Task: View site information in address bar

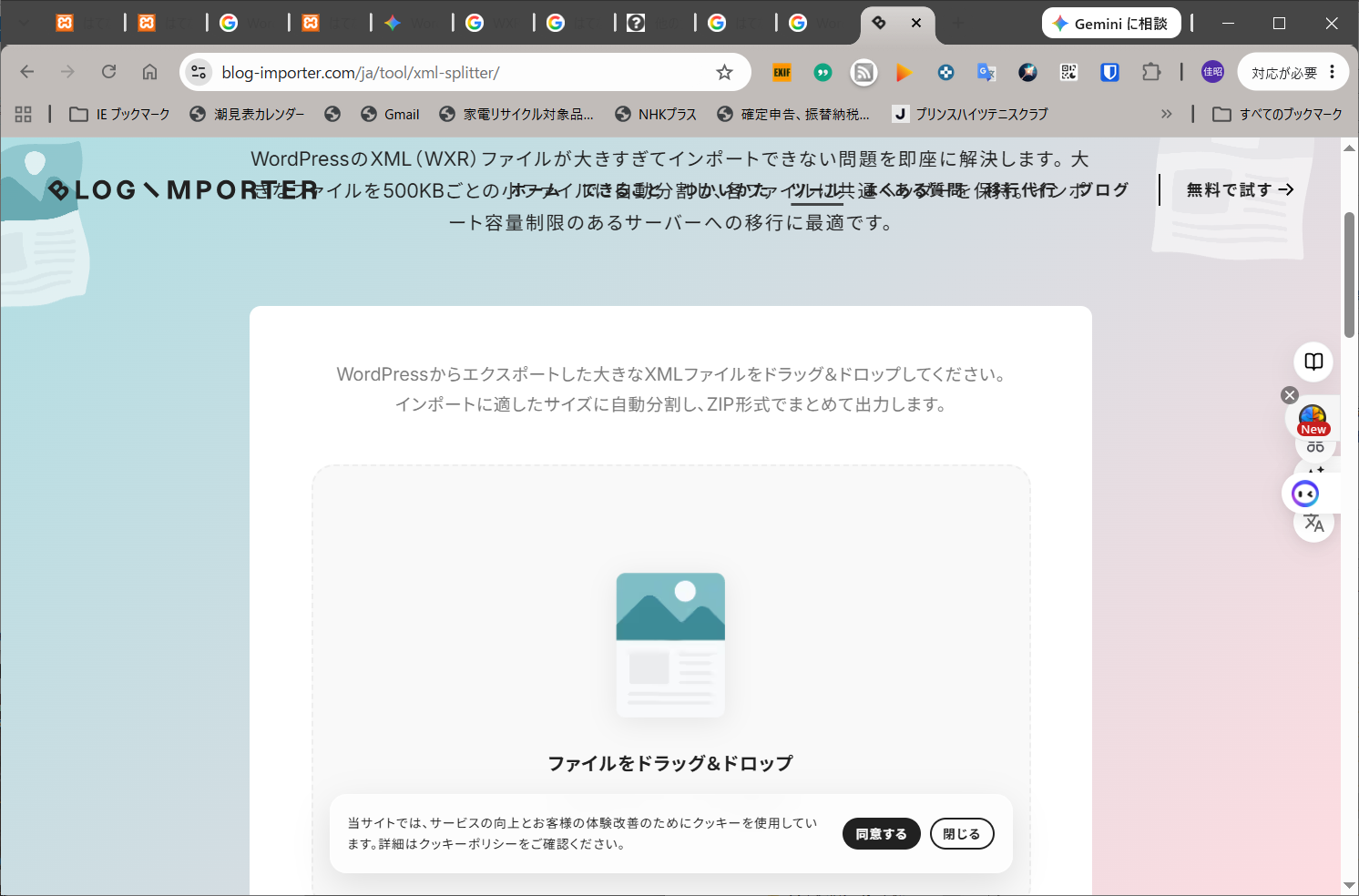Action: click(x=199, y=72)
